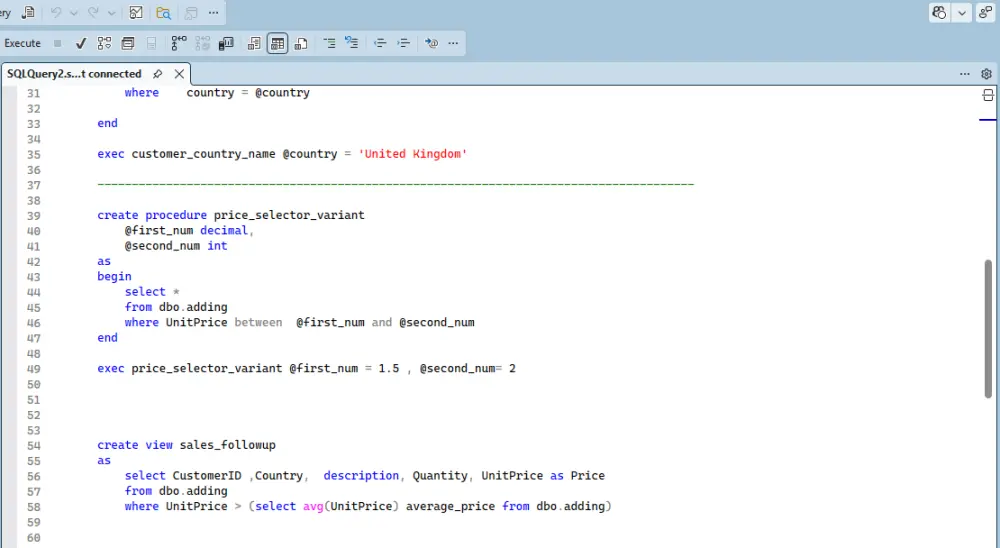1000x548 pixels.
Task: Click the green dashed comment line
Action: pyautogui.click(x=395, y=184)
